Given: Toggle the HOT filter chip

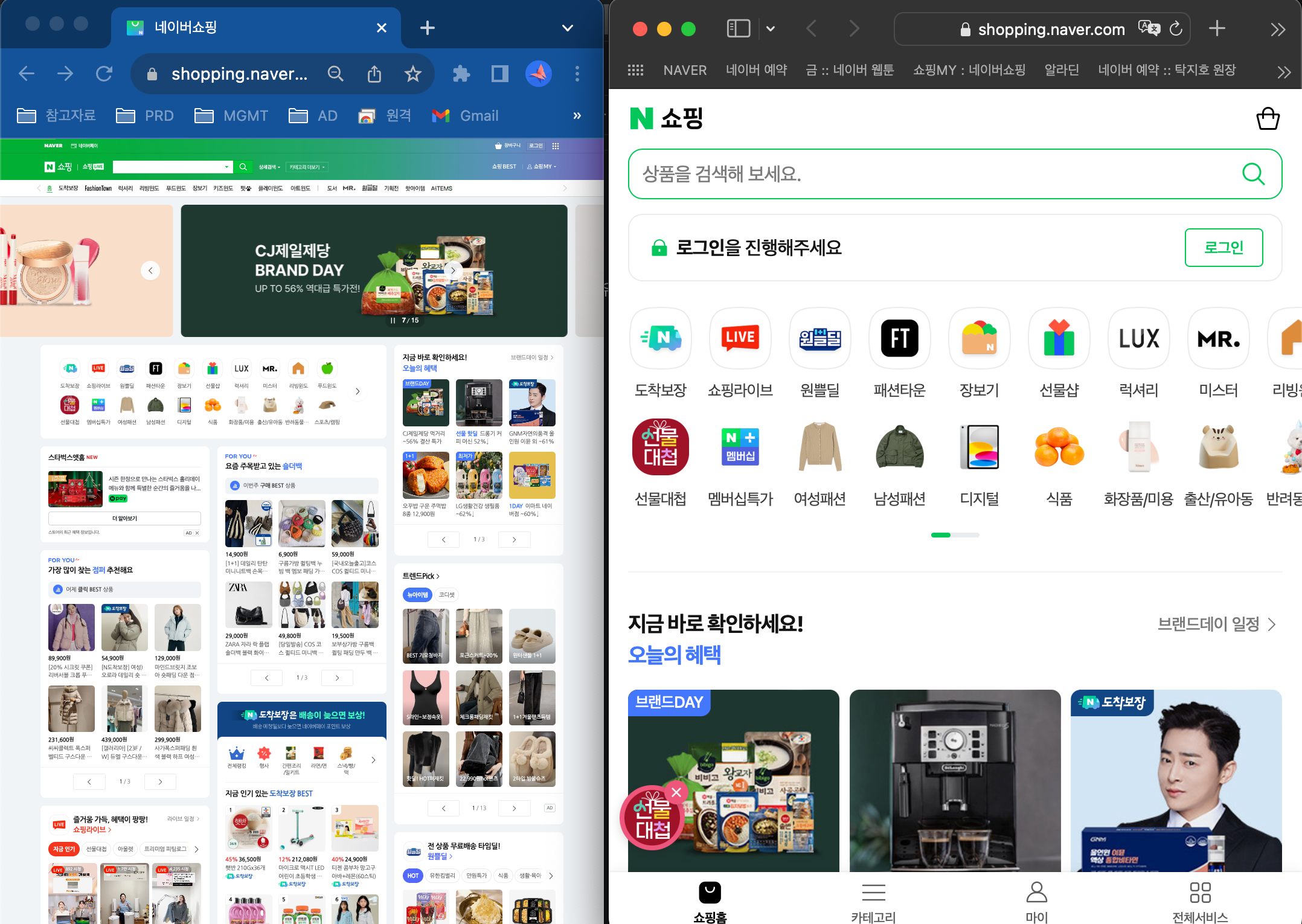Looking at the screenshot, I should 412,876.
